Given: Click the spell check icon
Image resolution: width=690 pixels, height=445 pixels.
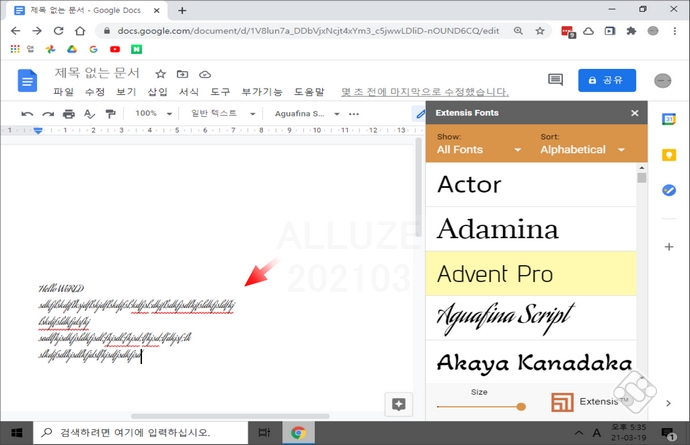Looking at the screenshot, I should click(x=89, y=114).
